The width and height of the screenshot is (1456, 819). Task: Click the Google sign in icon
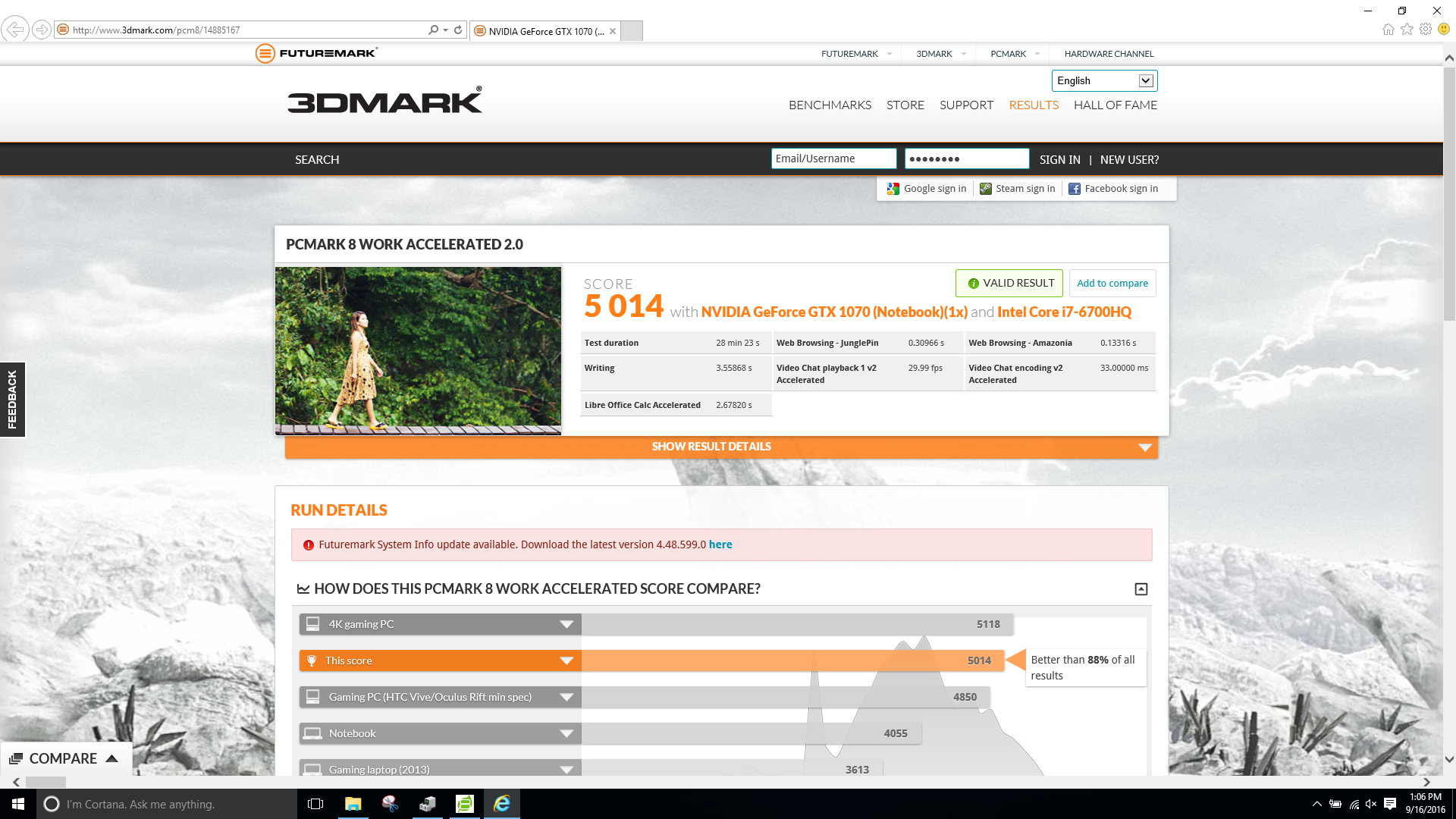(x=893, y=189)
